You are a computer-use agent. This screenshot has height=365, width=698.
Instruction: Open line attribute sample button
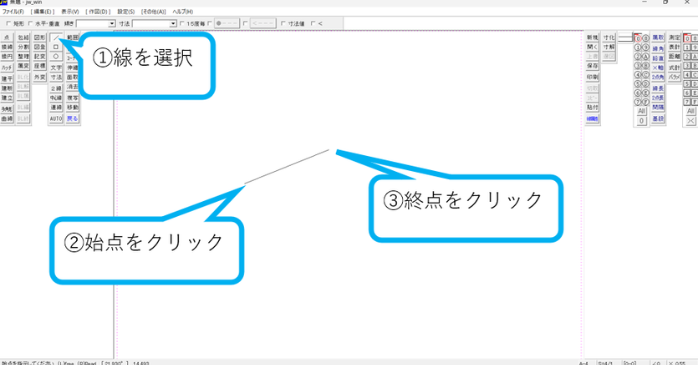625,38
